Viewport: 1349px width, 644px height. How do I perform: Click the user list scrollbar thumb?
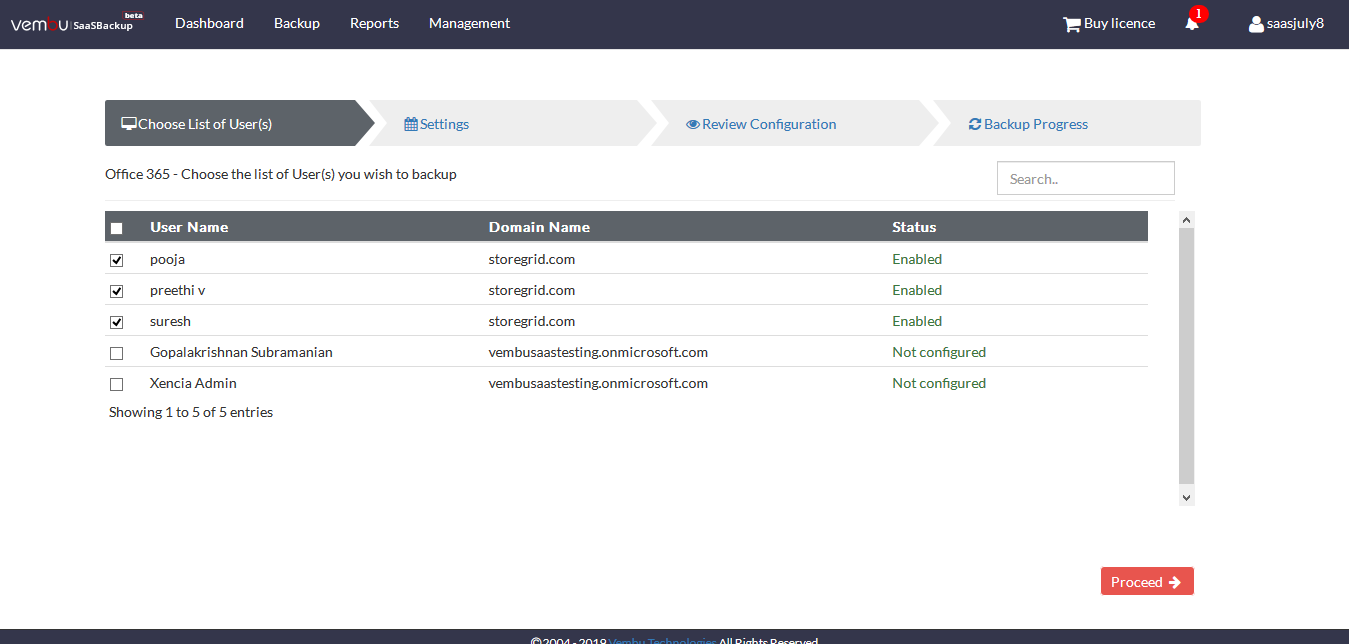click(x=1187, y=358)
